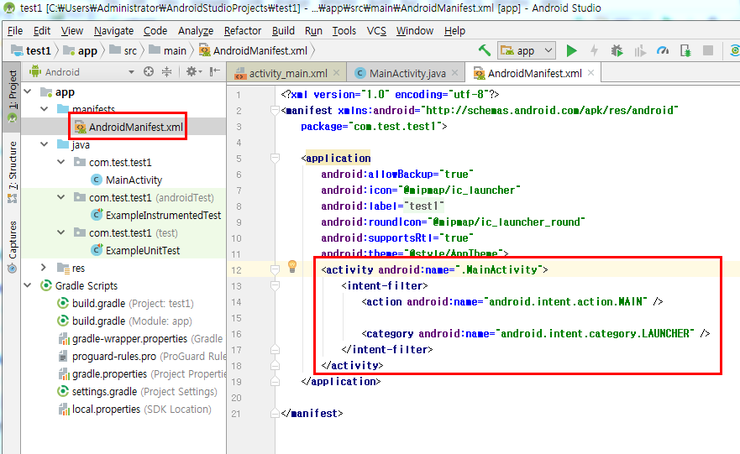This screenshot has height=454, width=740.
Task: Open the Android project view dropdown
Action: [x=82, y=72]
